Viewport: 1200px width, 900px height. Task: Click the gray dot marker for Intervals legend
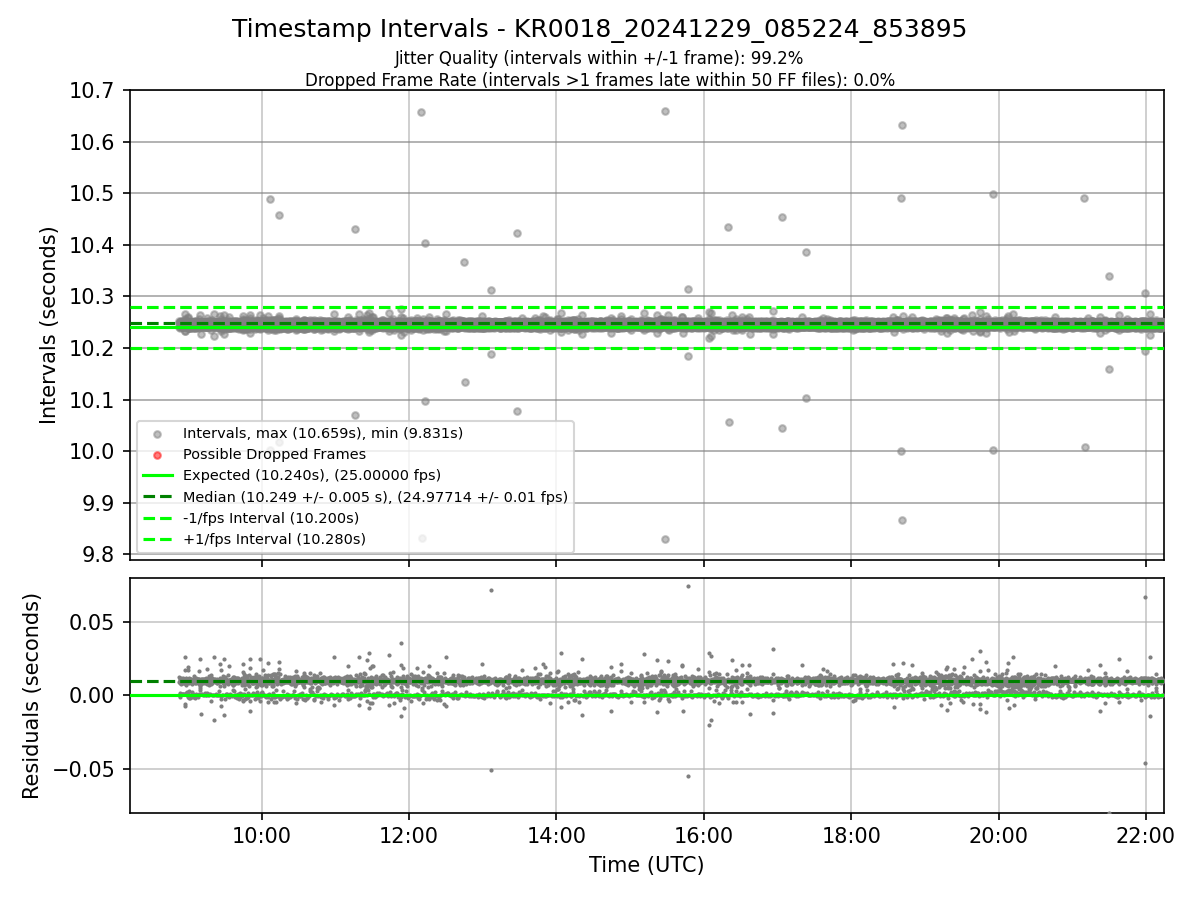157,434
